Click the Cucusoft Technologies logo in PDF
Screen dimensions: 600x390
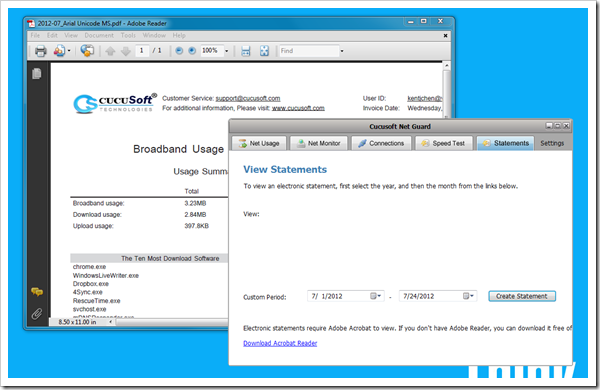tap(115, 103)
